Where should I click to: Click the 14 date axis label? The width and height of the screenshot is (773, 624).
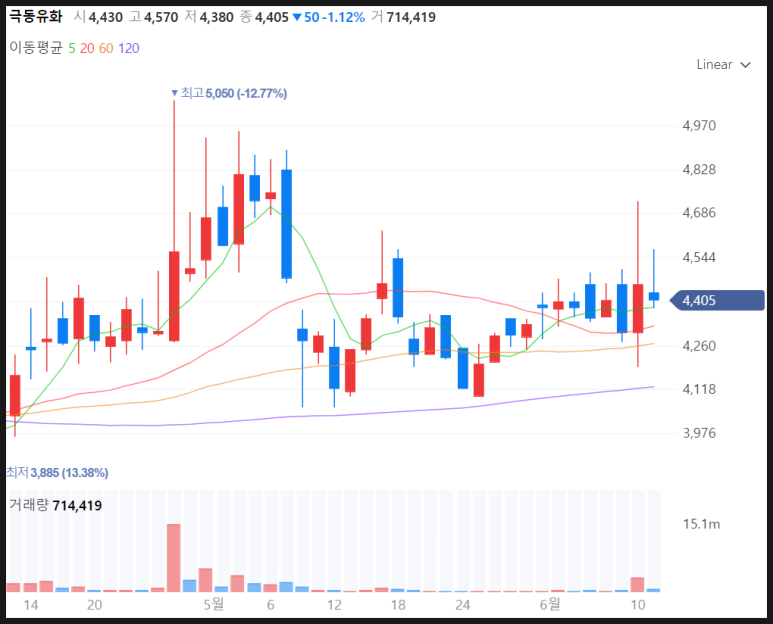tap(31, 605)
